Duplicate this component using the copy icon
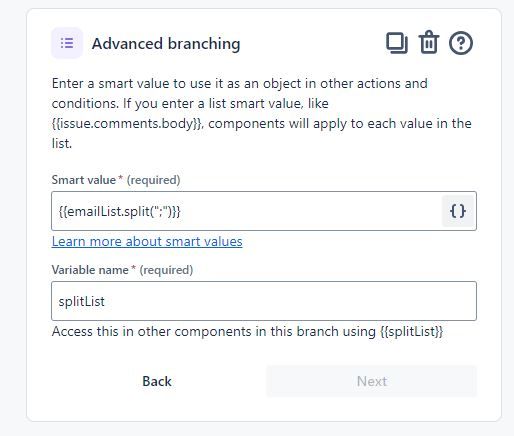This screenshot has height=436, width=514. (397, 43)
